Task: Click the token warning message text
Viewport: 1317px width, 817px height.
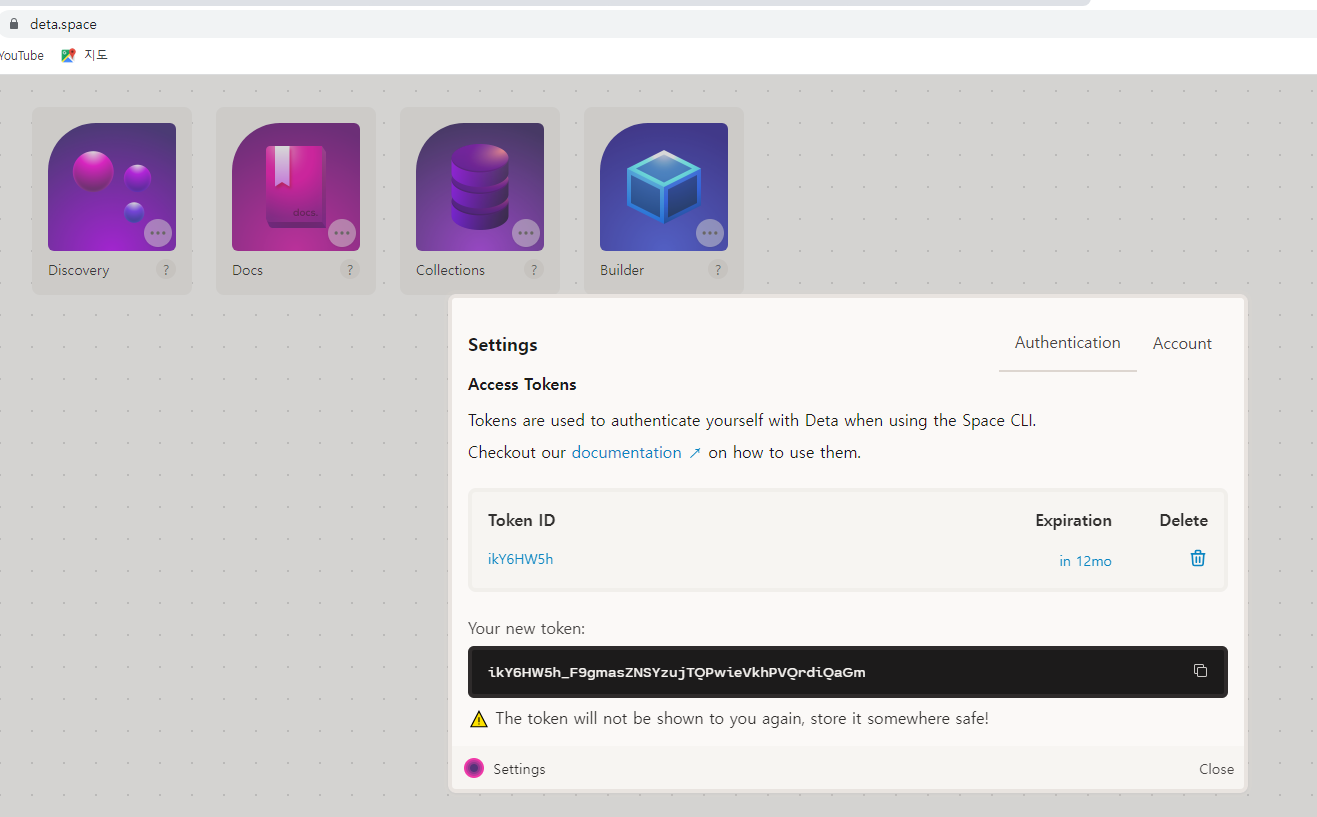Action: [x=742, y=718]
